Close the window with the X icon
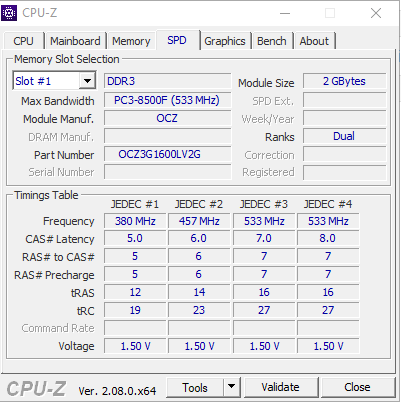The image size is (401, 403). tap(376, 13)
